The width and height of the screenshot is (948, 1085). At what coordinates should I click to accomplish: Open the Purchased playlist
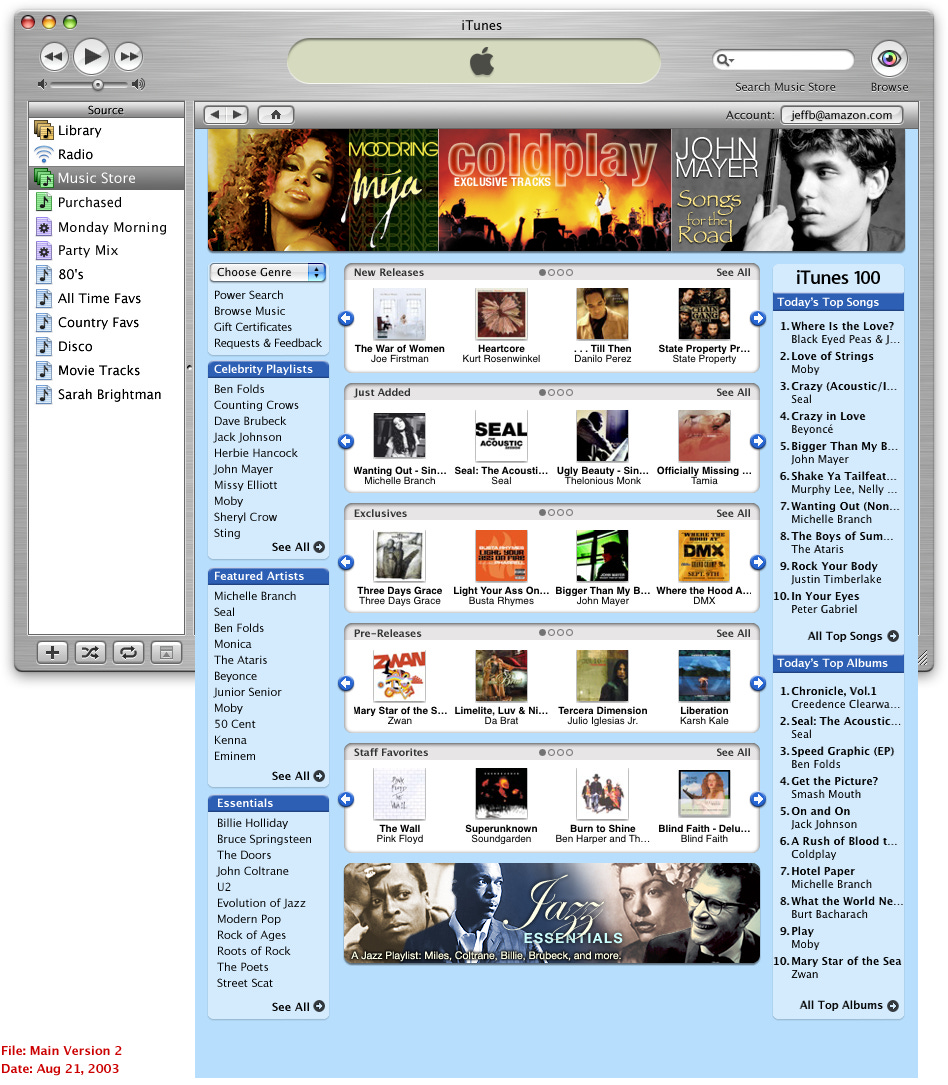(x=107, y=202)
